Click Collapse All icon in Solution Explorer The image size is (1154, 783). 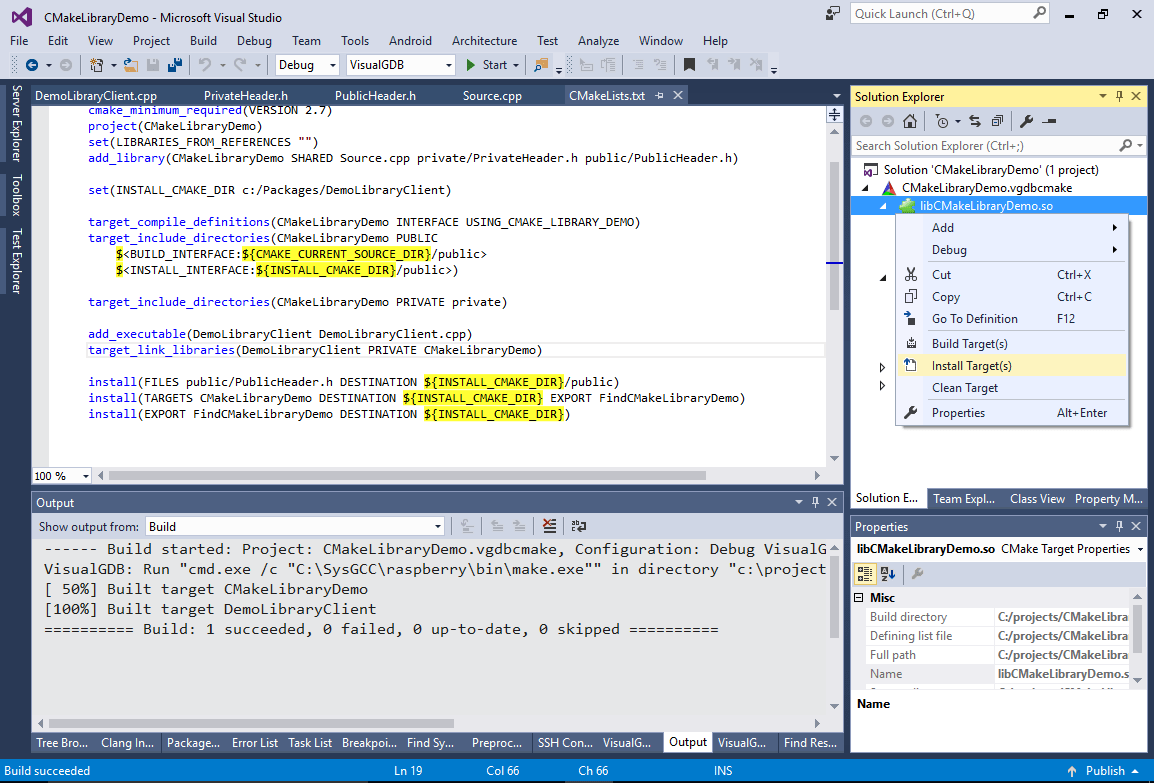997,121
